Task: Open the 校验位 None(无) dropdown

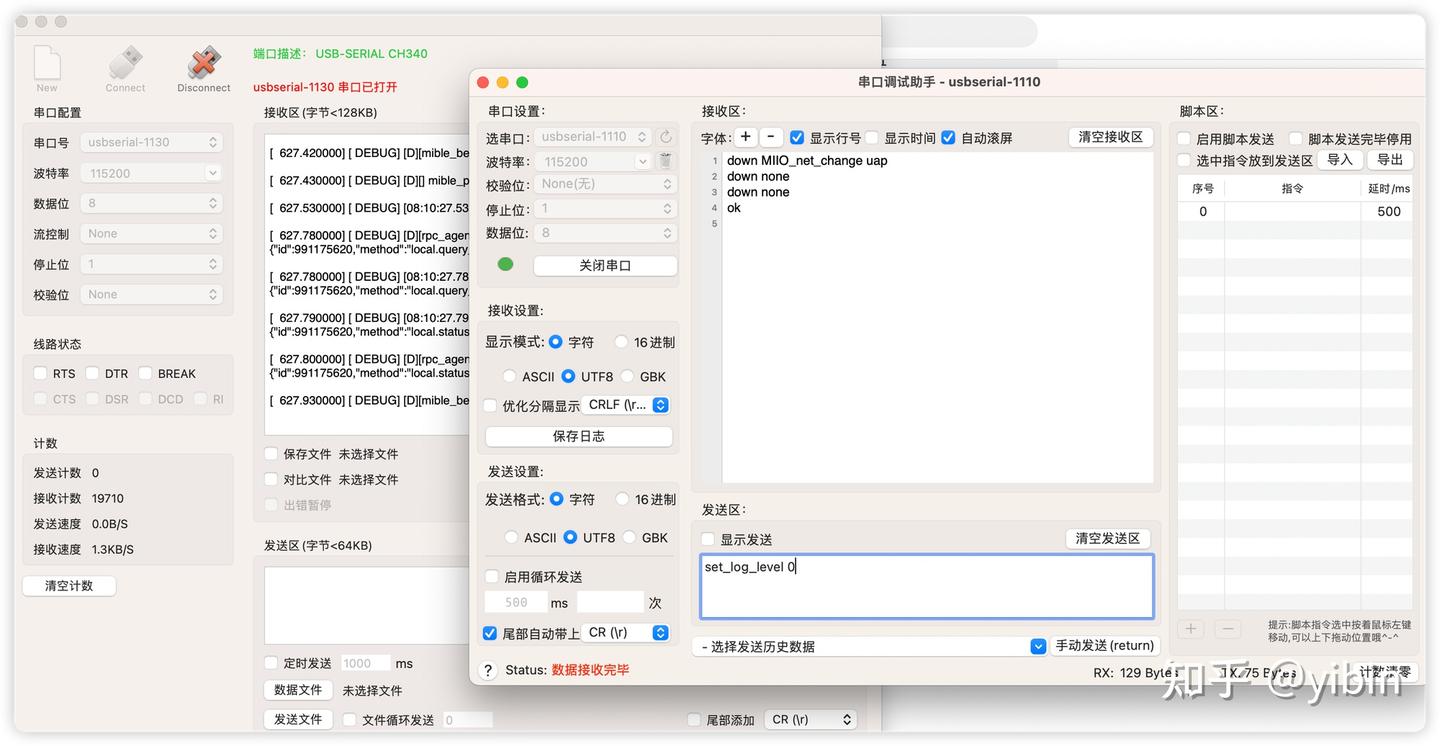Action: point(606,184)
